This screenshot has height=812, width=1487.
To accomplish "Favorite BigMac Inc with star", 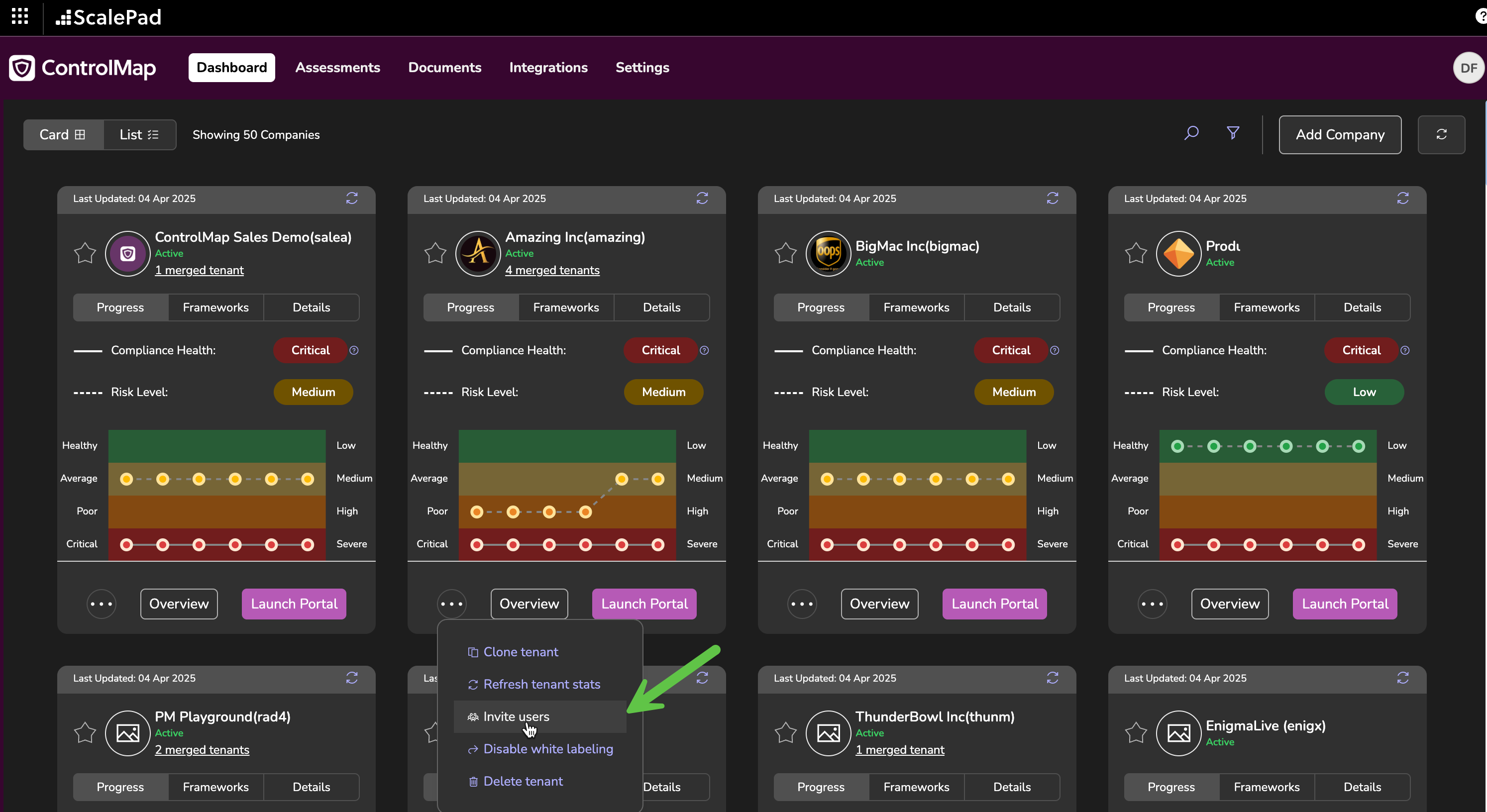I will click(786, 253).
